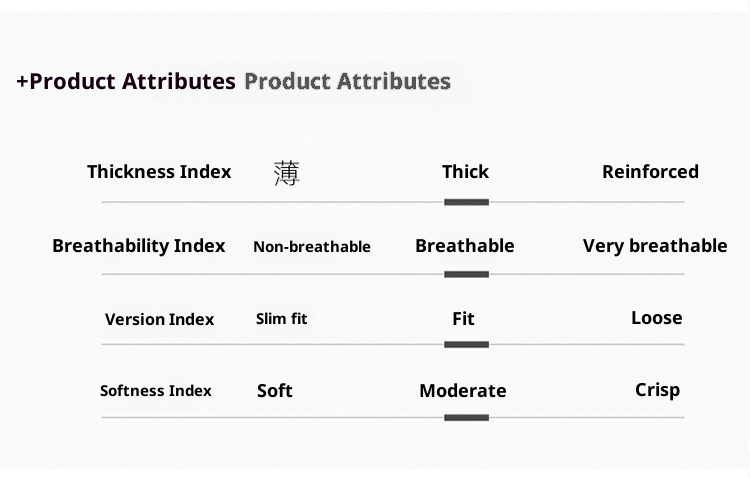Click the "Thickness Index" label
The image size is (750, 478).
159,172
